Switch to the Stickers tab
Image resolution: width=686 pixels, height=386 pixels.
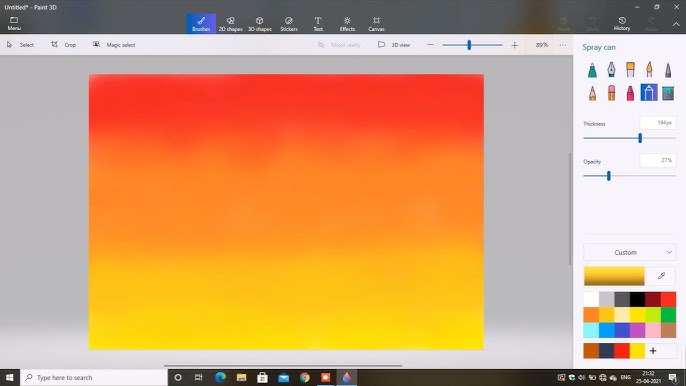(289, 23)
